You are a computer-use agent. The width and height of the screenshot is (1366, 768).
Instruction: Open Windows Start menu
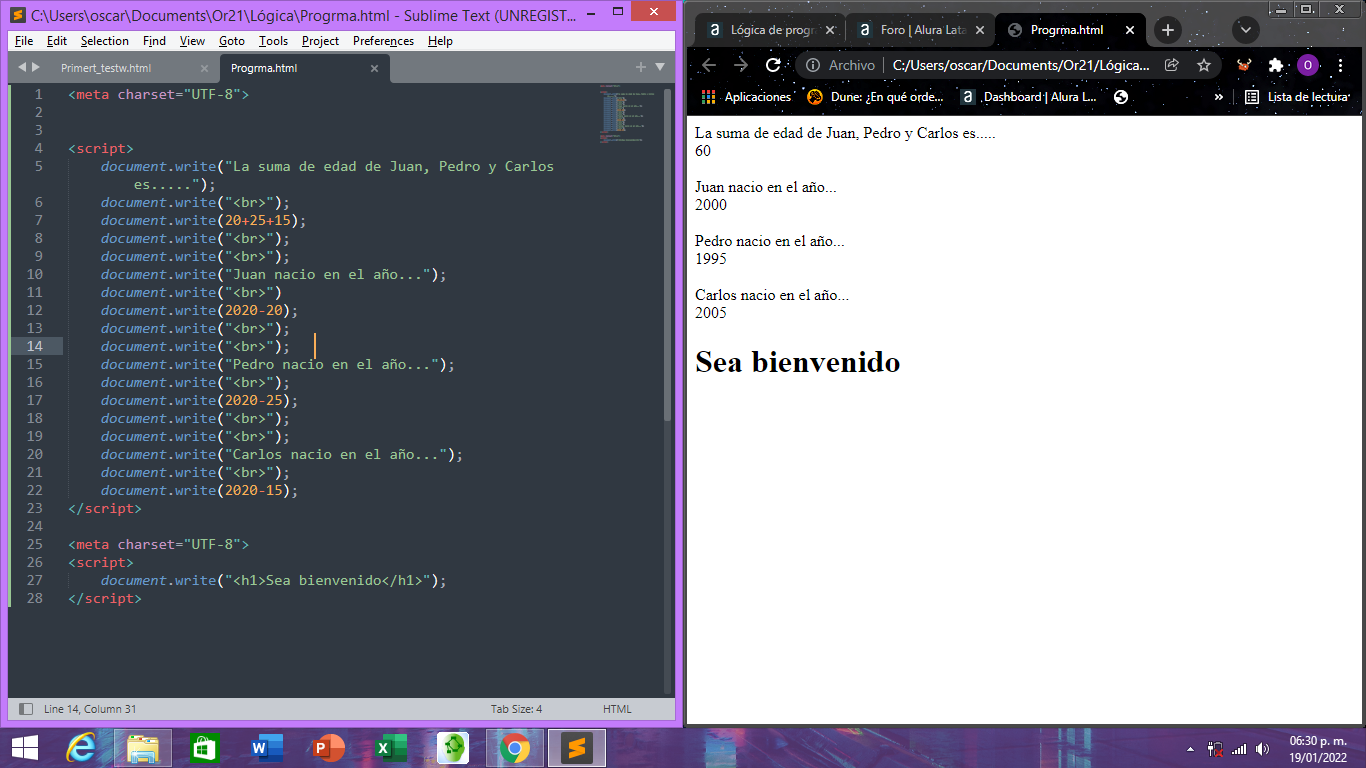point(25,748)
